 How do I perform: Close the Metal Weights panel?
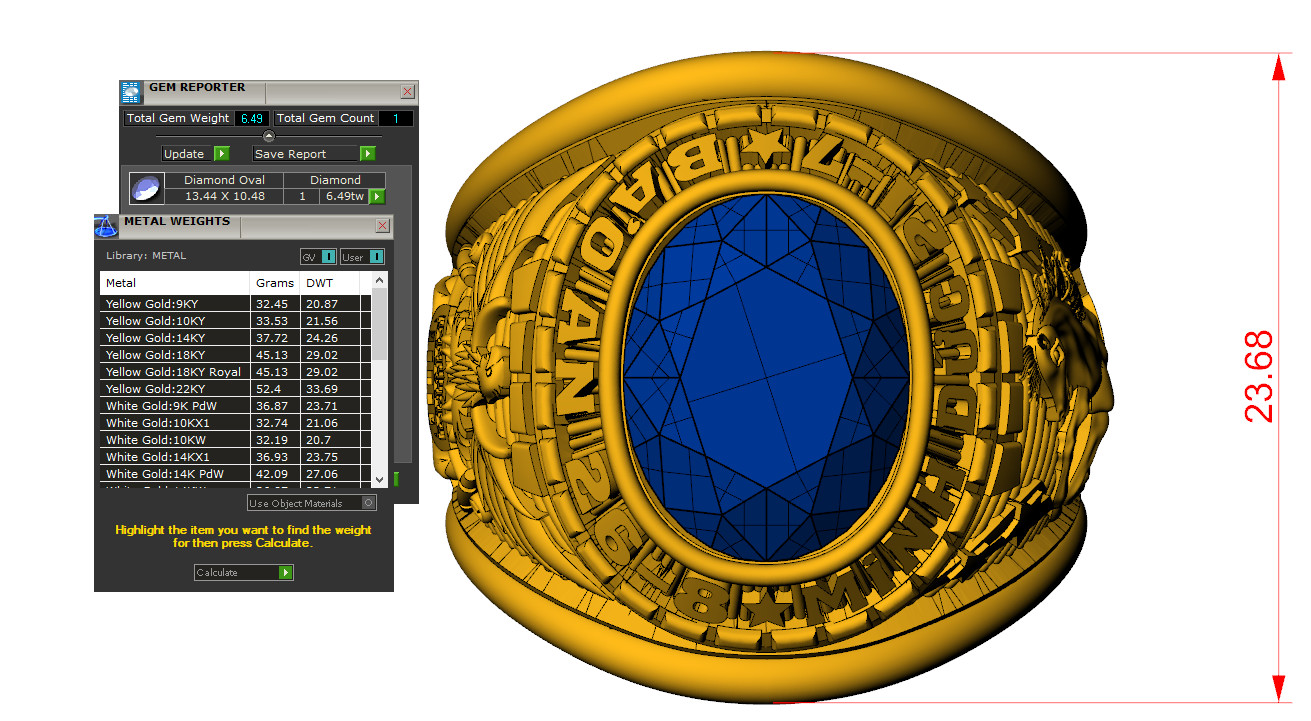pos(382,226)
